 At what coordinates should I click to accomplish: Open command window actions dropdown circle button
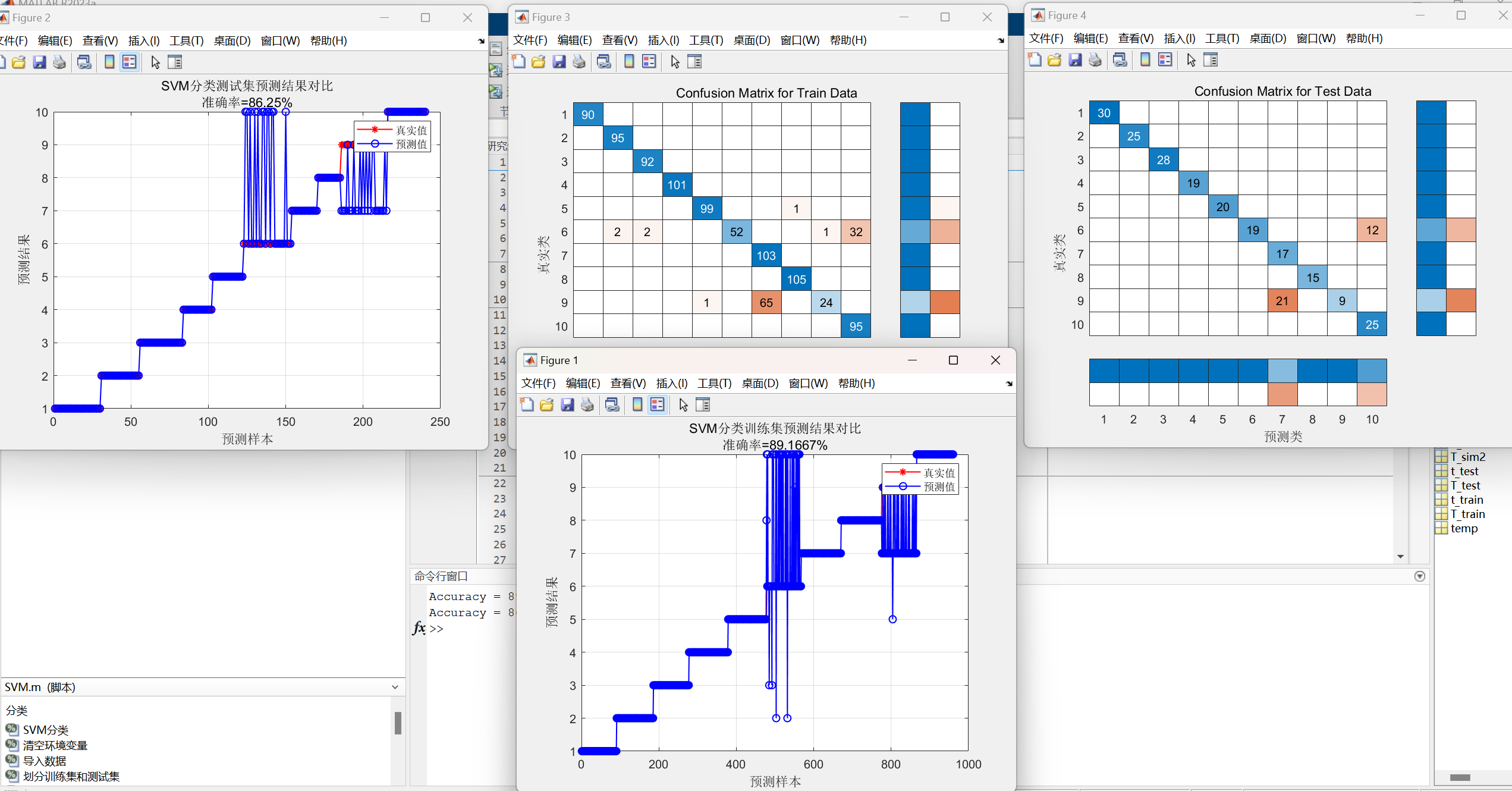(1420, 576)
